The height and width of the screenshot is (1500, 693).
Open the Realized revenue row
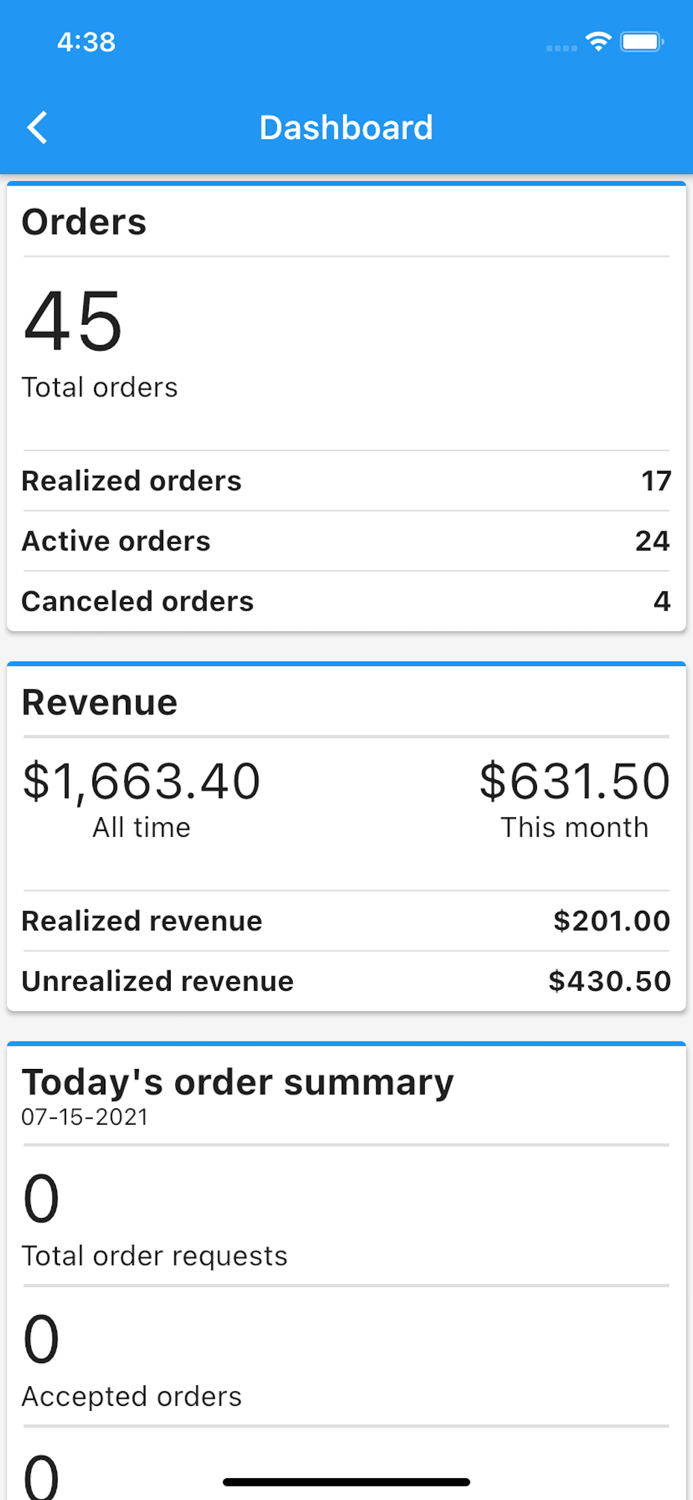point(346,921)
